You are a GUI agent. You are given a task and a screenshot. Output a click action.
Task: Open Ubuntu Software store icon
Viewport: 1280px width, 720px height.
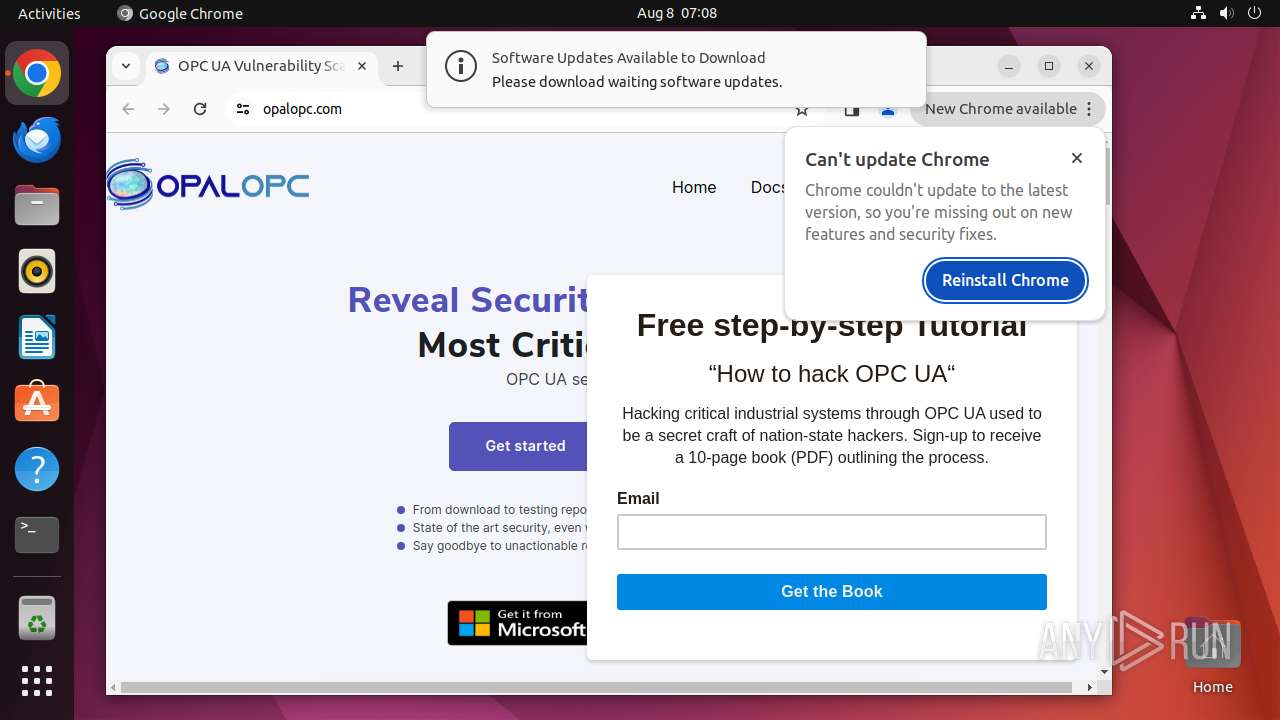tap(37, 403)
